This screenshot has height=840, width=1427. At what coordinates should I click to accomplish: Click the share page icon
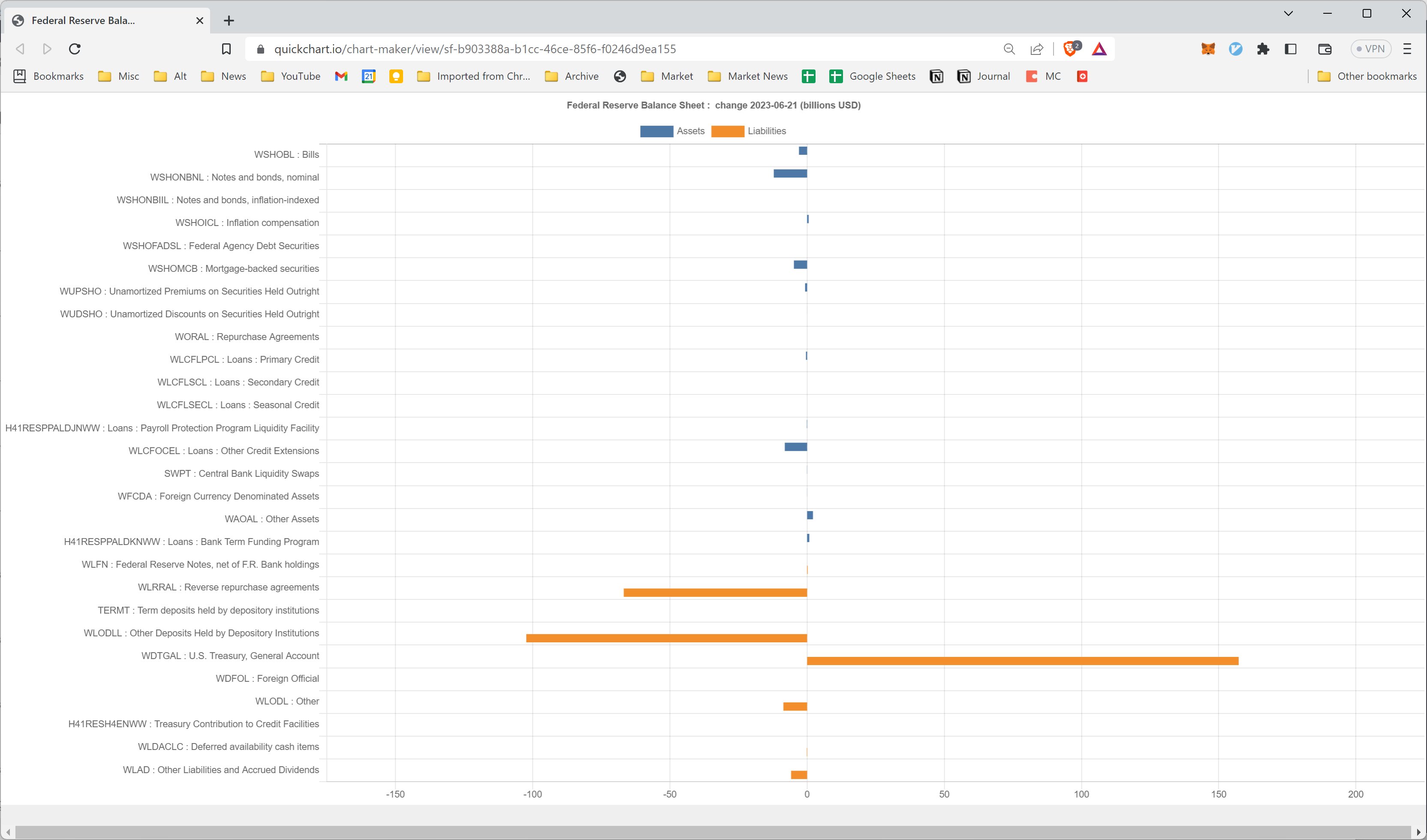[1036, 49]
